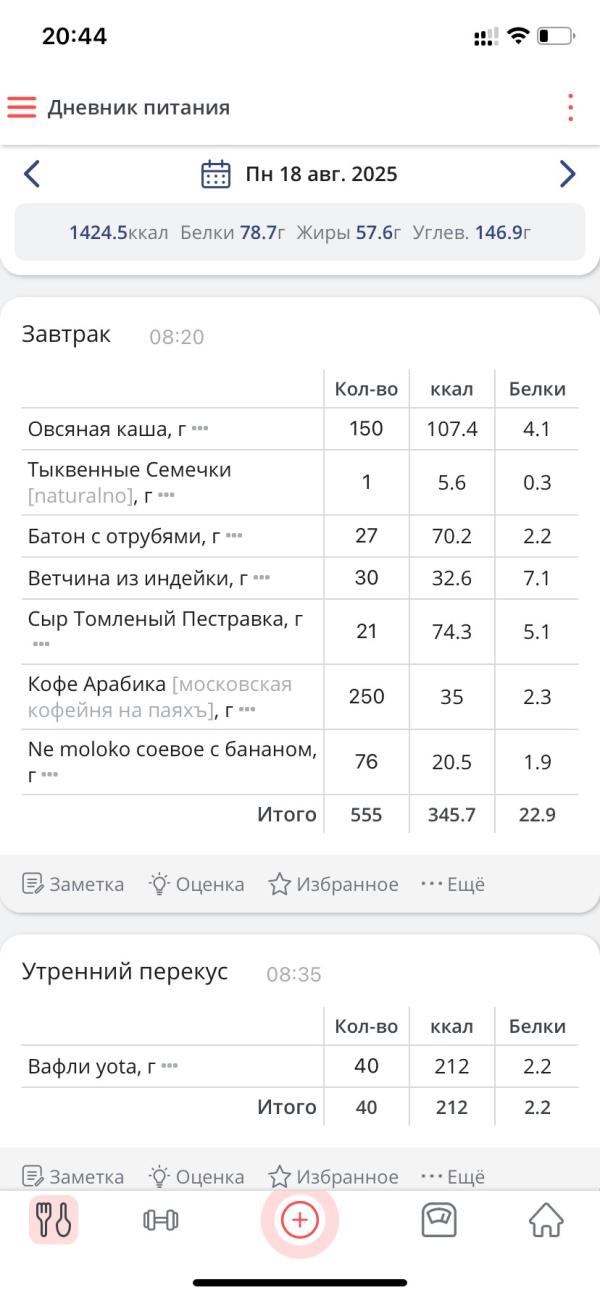Select the food diary fork-spoon tab
This screenshot has width=600, height=1297.
53,1220
